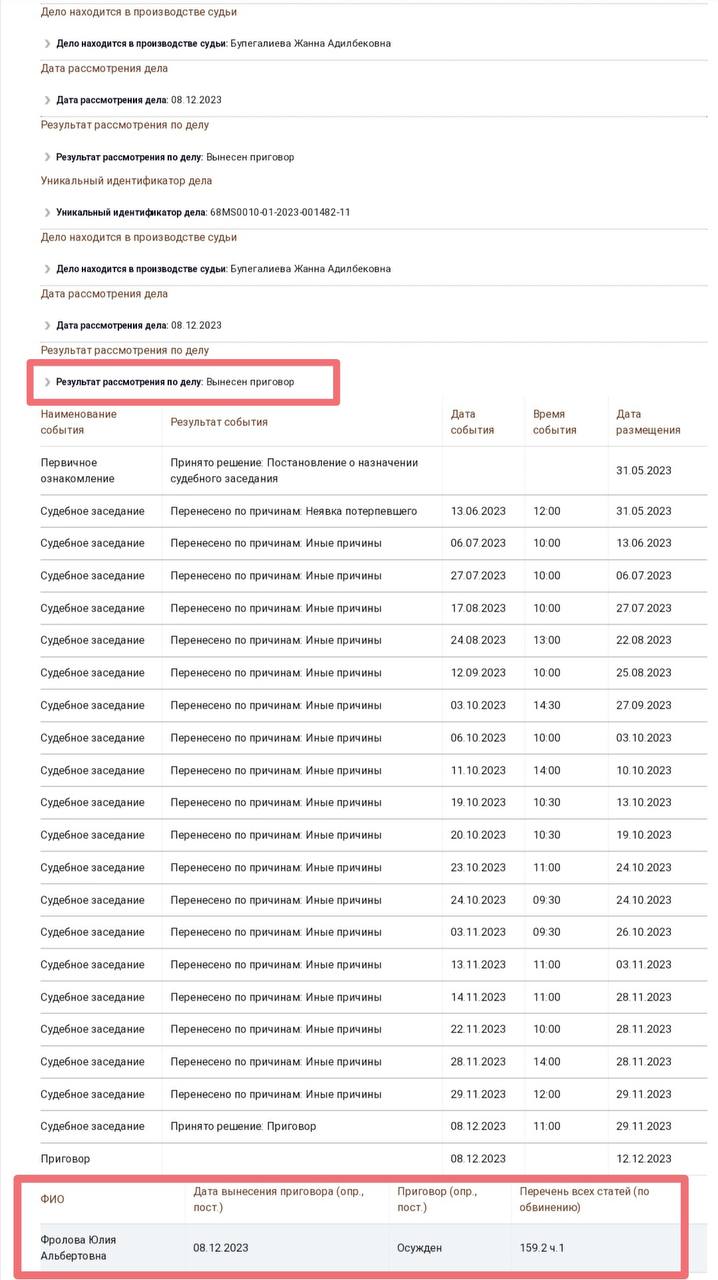Click the chevron inside the red-highlighted result row
Screen dimensions: 718x1280
[x=47, y=382]
